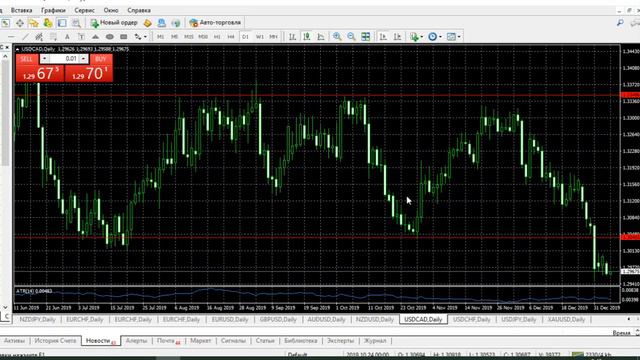Switch to the EURUSD,Daily chart tab

[230, 320]
